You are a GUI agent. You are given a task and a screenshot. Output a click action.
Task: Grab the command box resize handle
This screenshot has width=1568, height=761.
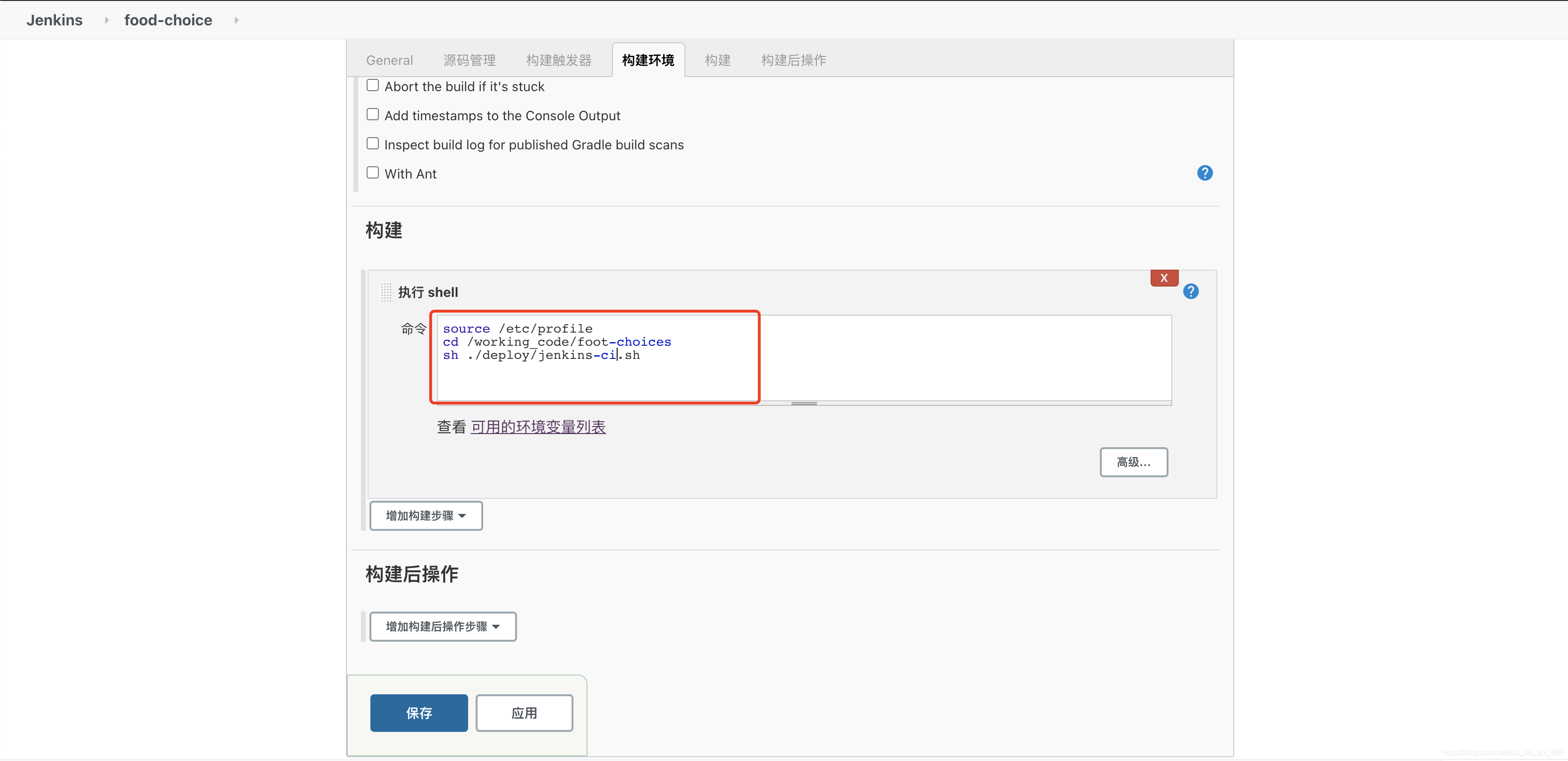[803, 403]
